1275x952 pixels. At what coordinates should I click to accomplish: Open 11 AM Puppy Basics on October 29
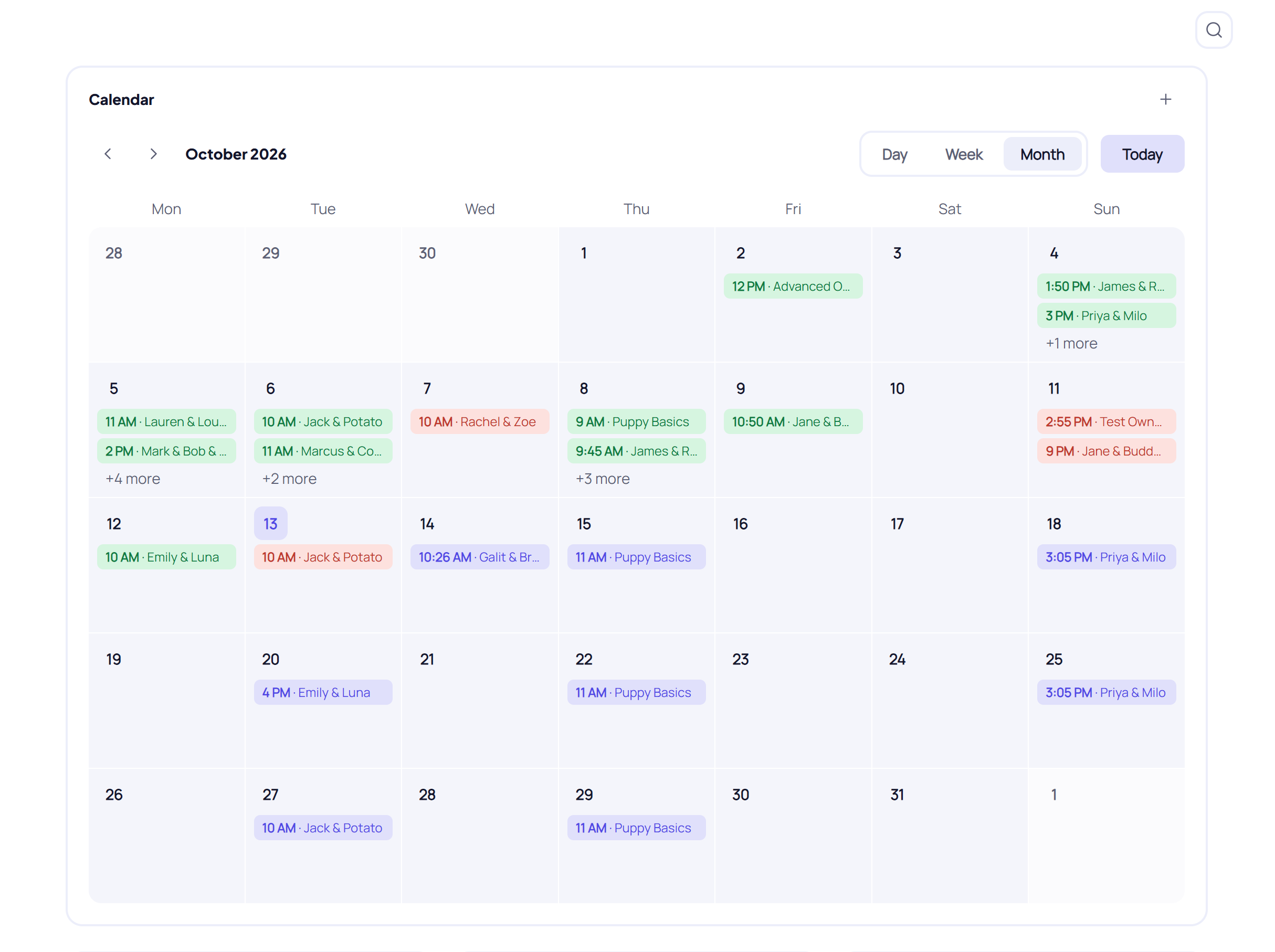tap(636, 828)
